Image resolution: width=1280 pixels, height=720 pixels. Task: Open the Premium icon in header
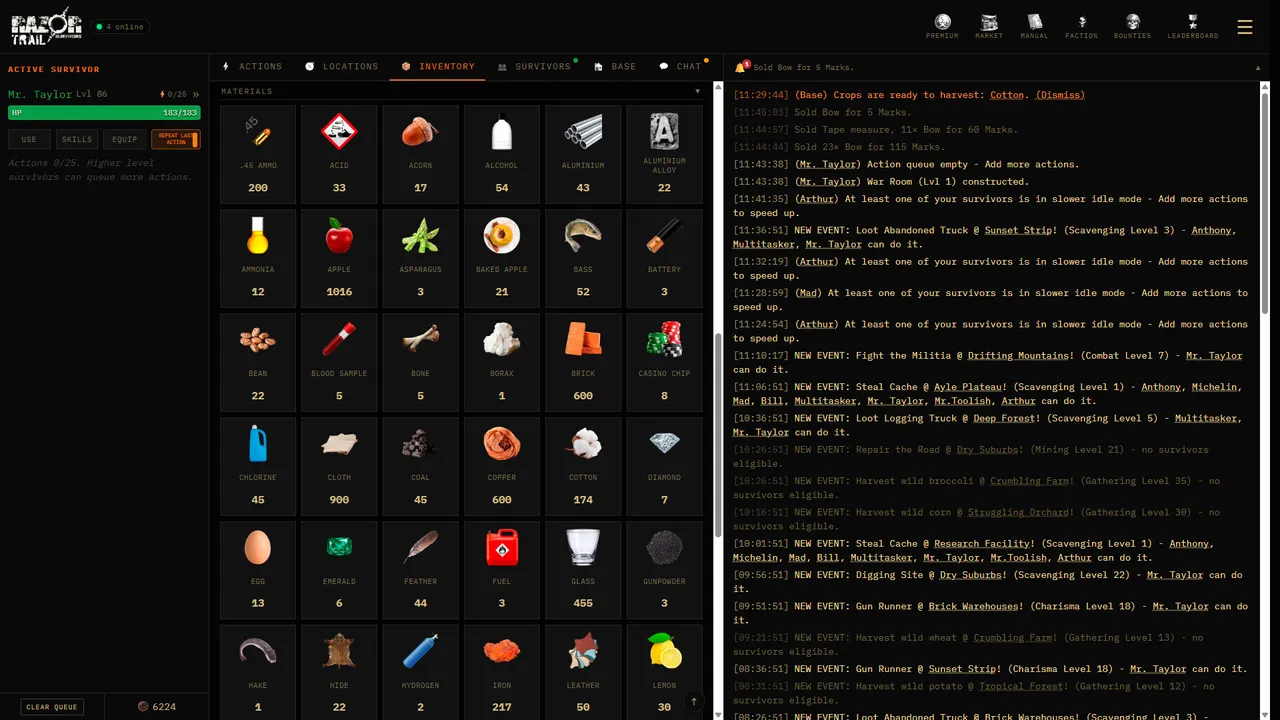click(942, 26)
